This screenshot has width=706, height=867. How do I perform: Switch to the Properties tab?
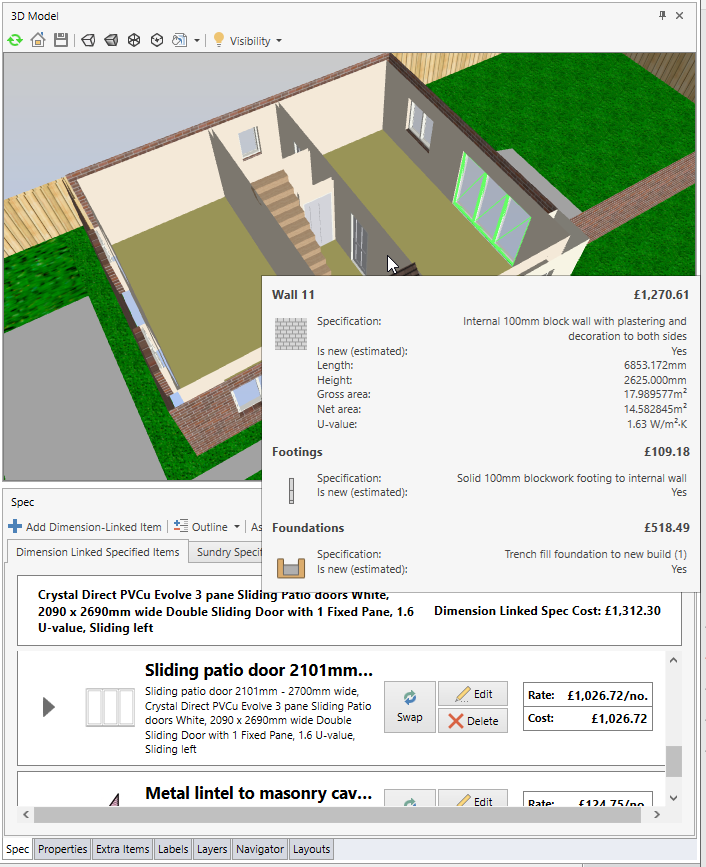click(x=63, y=849)
